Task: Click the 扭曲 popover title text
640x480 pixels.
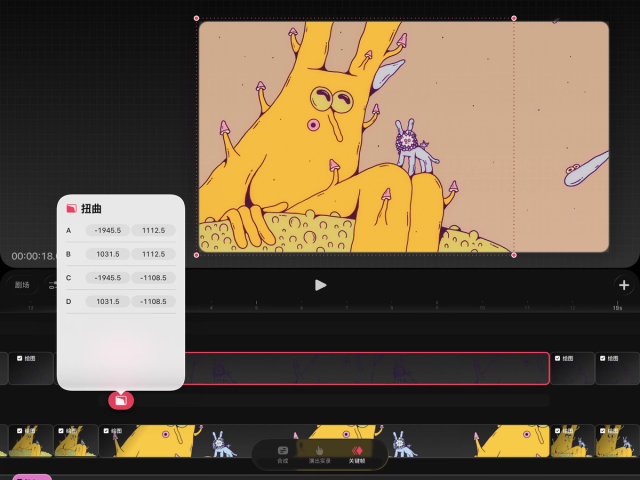Action: [91, 209]
